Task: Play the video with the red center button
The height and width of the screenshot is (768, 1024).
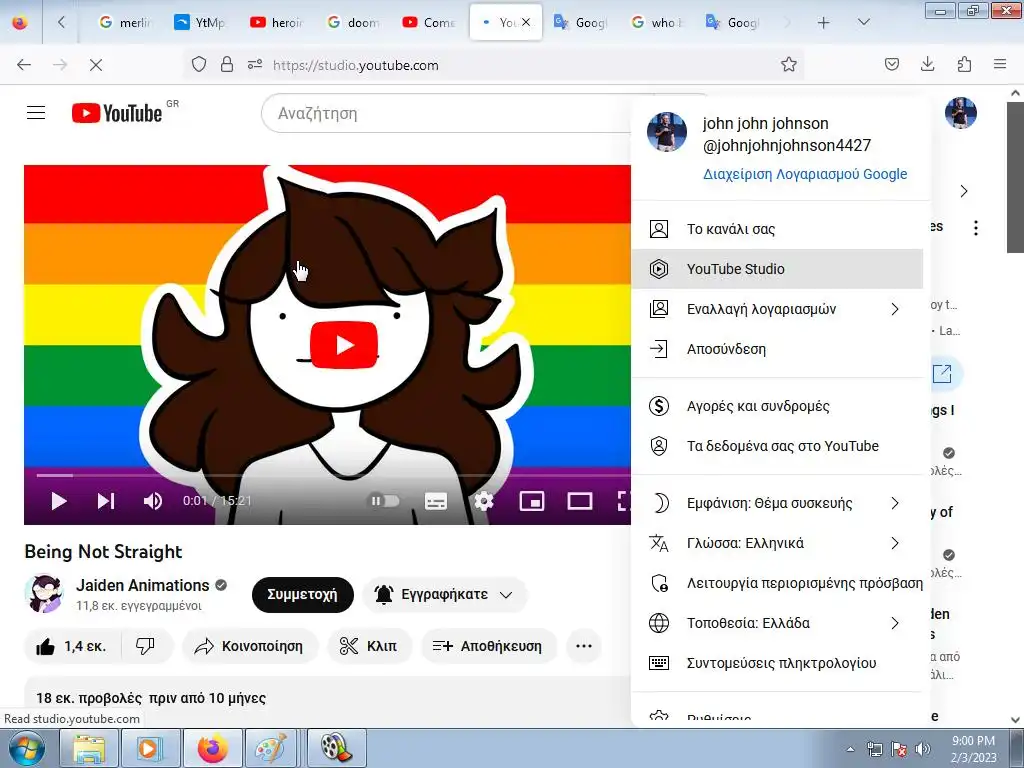Action: (x=344, y=345)
